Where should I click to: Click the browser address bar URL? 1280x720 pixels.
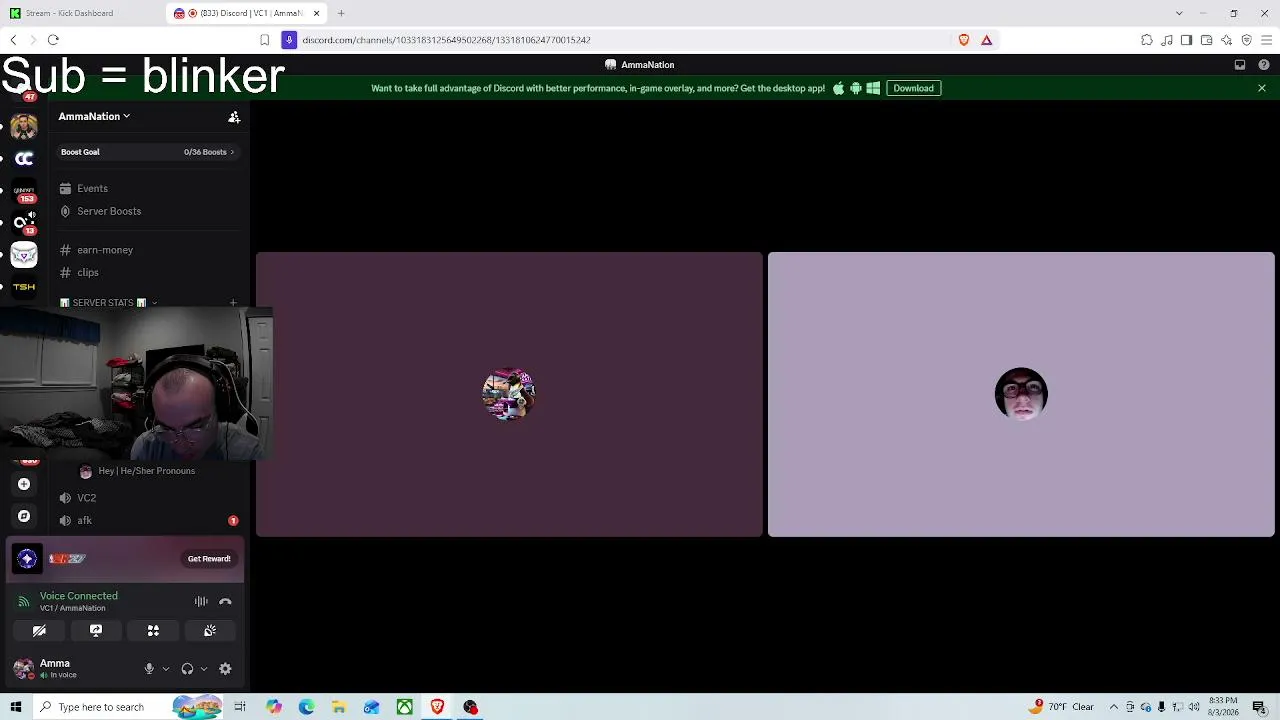(446, 40)
